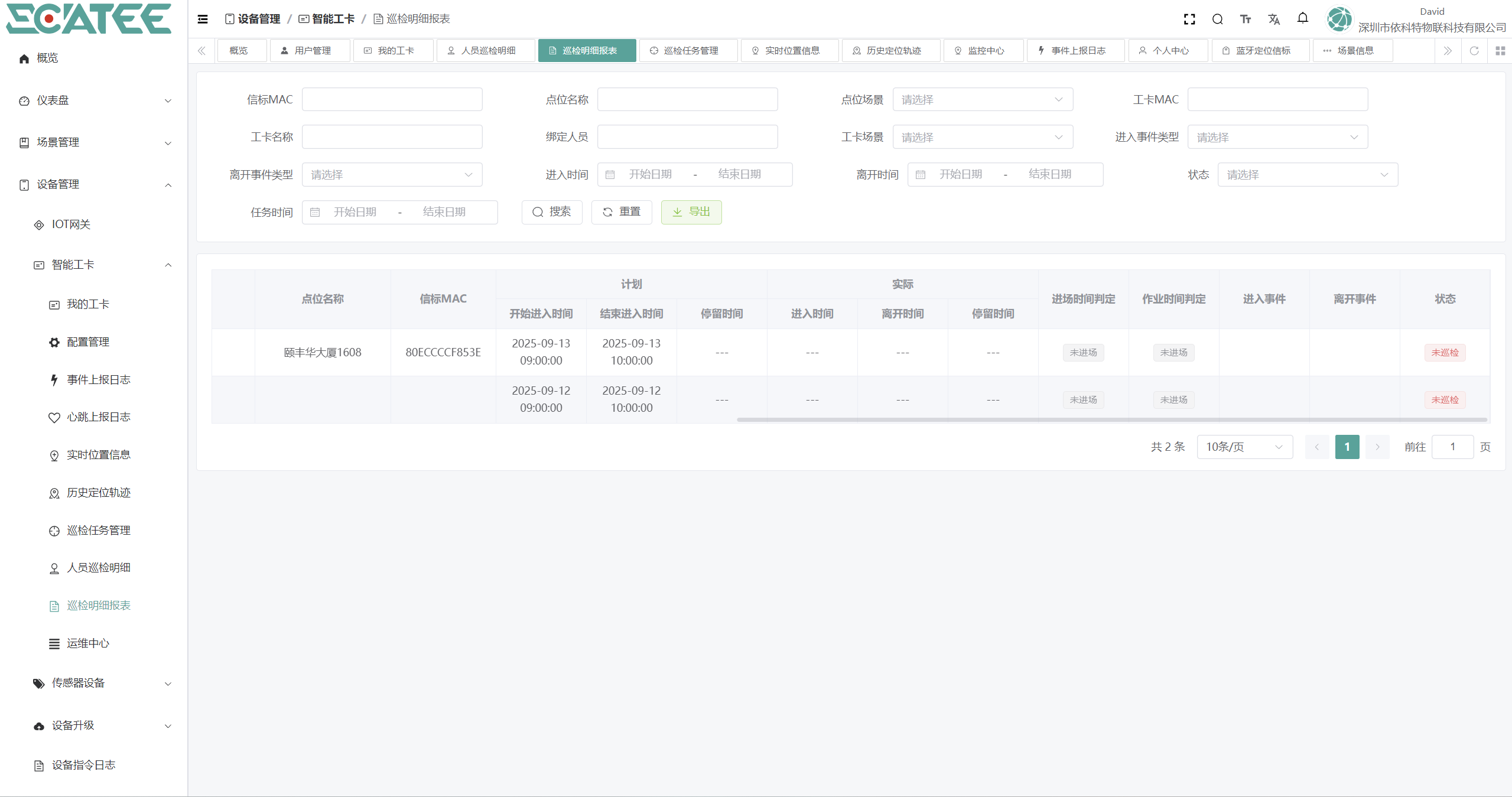The height and width of the screenshot is (797, 1512).
Task: Open the grid tab options icon
Action: pyautogui.click(x=1500, y=51)
